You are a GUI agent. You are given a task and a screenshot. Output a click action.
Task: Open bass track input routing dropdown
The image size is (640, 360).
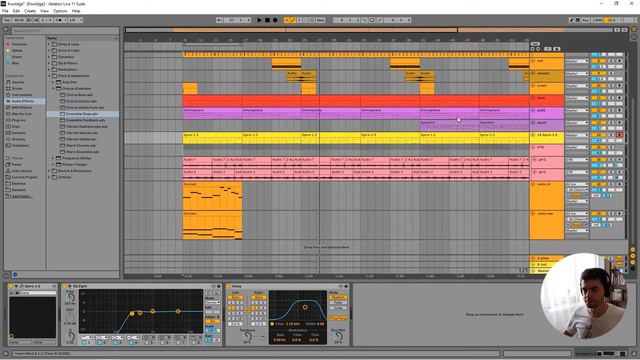[x=577, y=98]
